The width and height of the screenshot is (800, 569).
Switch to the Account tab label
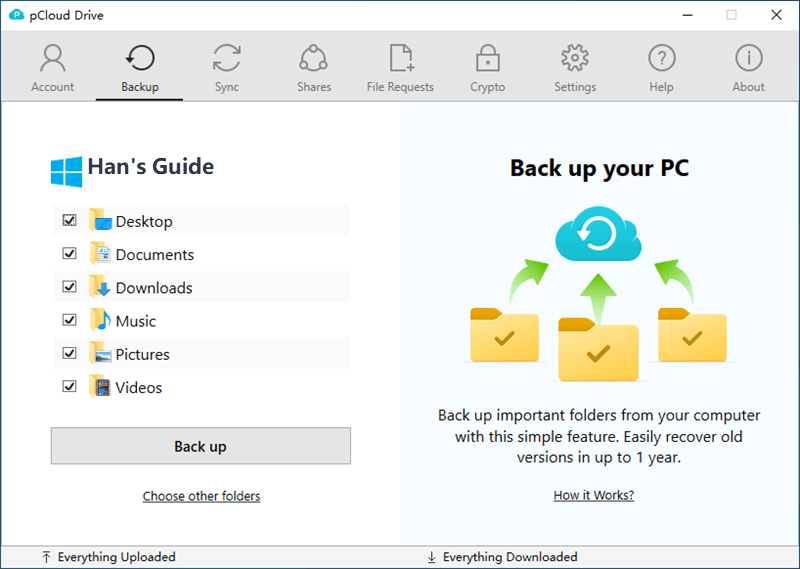pos(53,87)
